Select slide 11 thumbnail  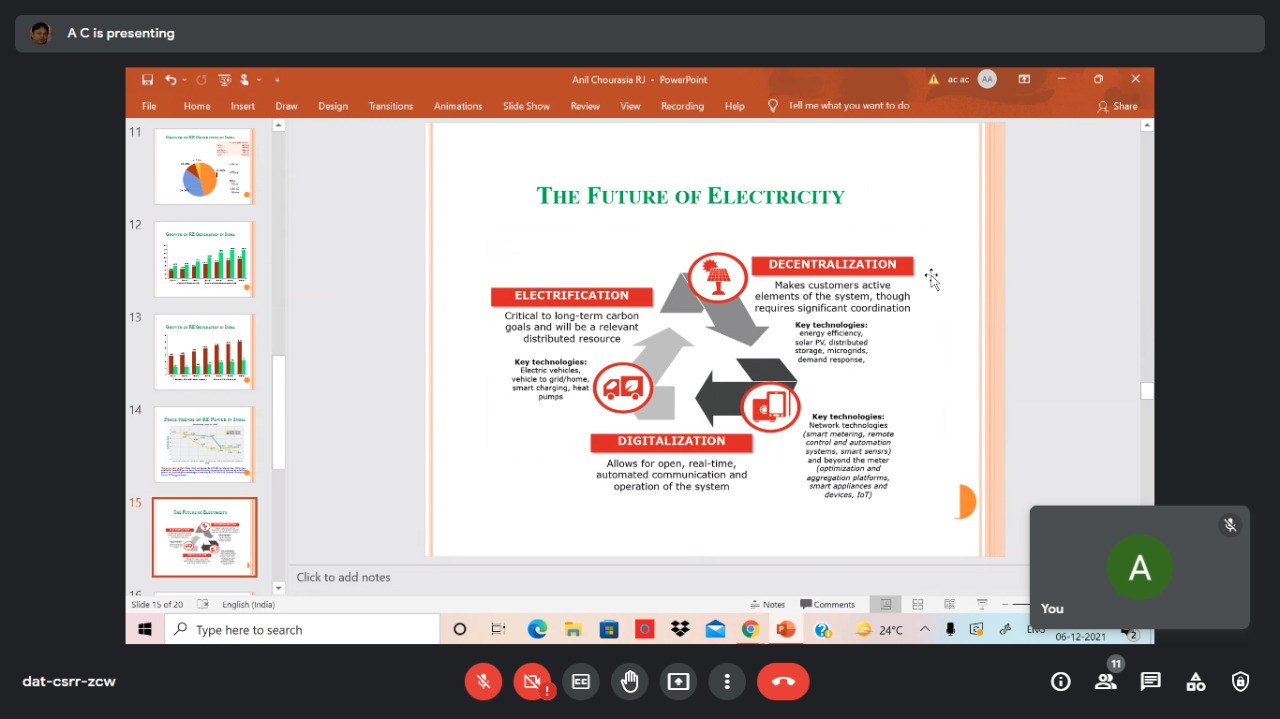point(204,166)
